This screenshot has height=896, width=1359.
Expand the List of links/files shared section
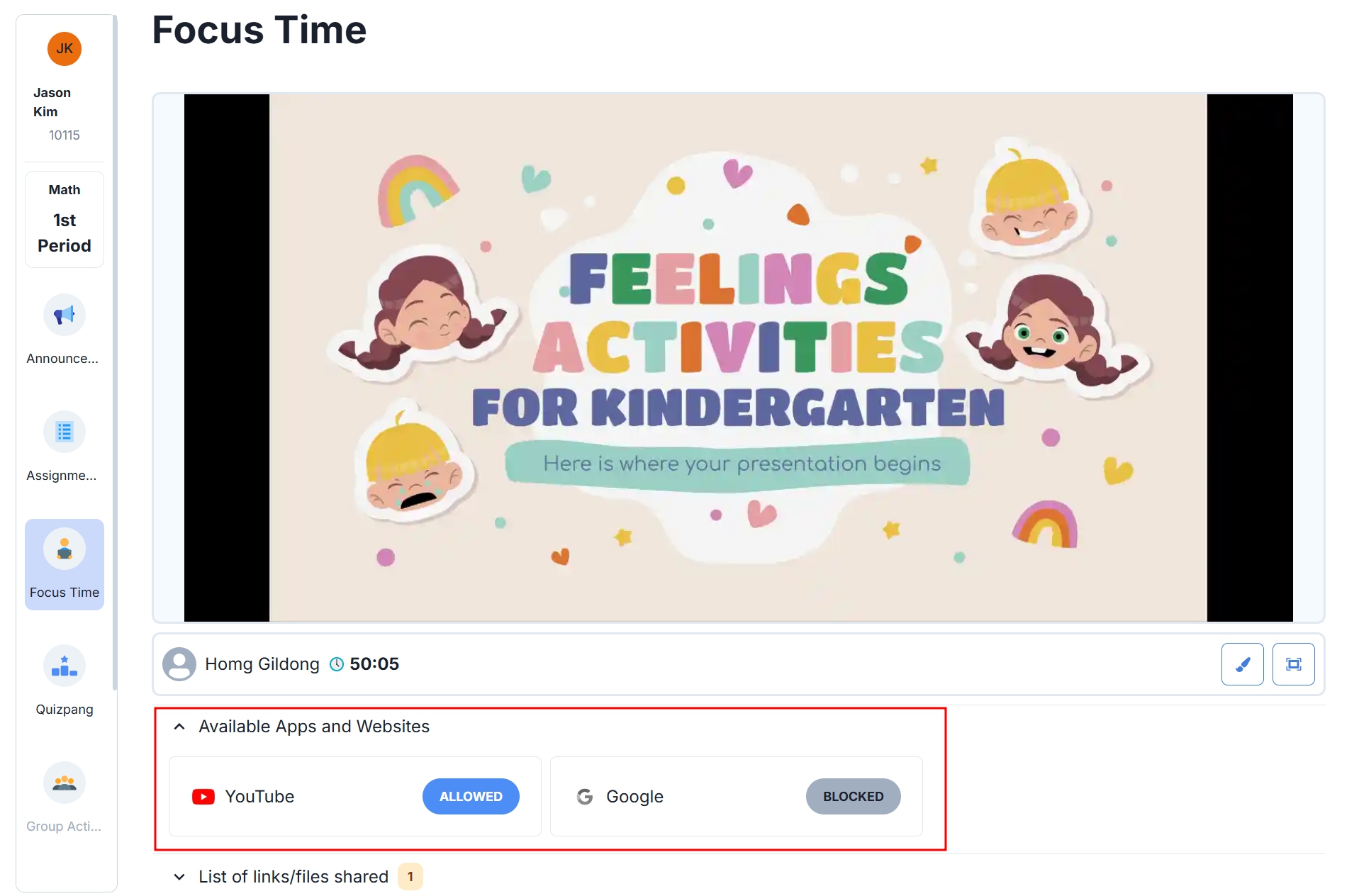tap(179, 877)
